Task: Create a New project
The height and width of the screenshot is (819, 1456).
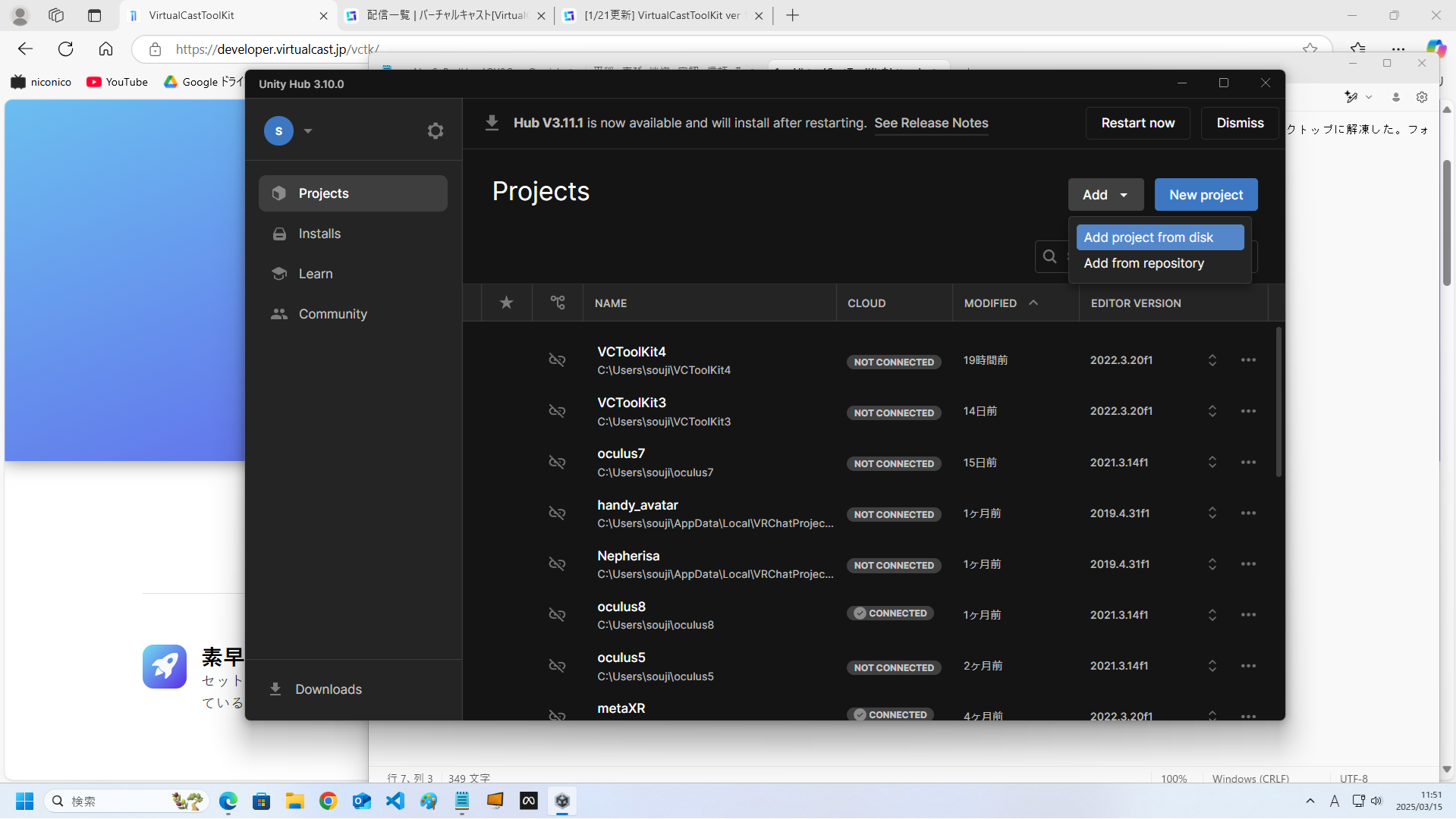Action: 1206,195
